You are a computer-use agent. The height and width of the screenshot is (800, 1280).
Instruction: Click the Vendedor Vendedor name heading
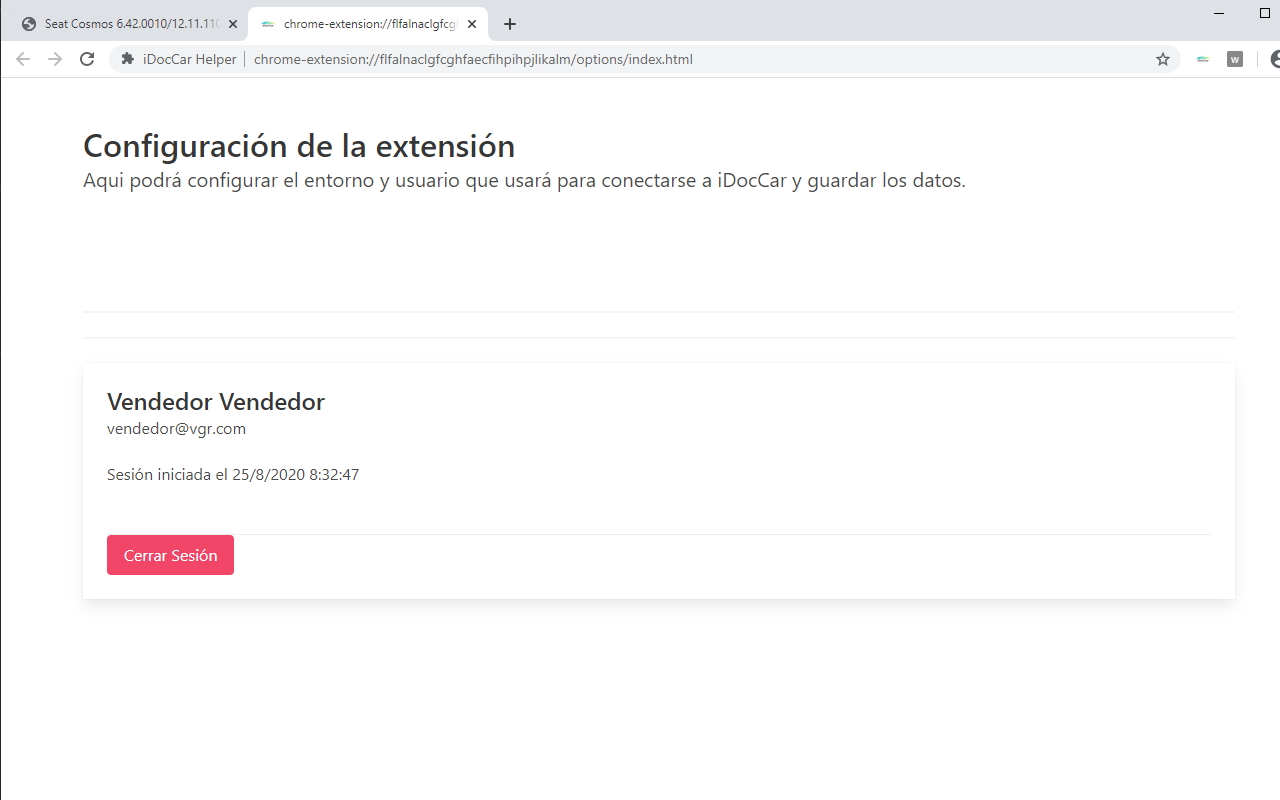coord(216,401)
